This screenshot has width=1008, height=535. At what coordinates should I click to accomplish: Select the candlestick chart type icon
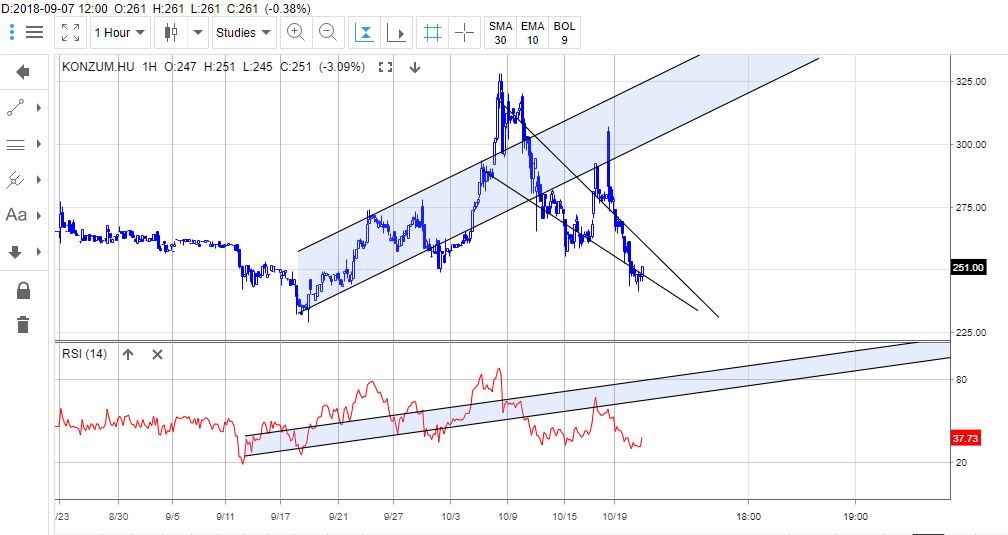pyautogui.click(x=171, y=32)
